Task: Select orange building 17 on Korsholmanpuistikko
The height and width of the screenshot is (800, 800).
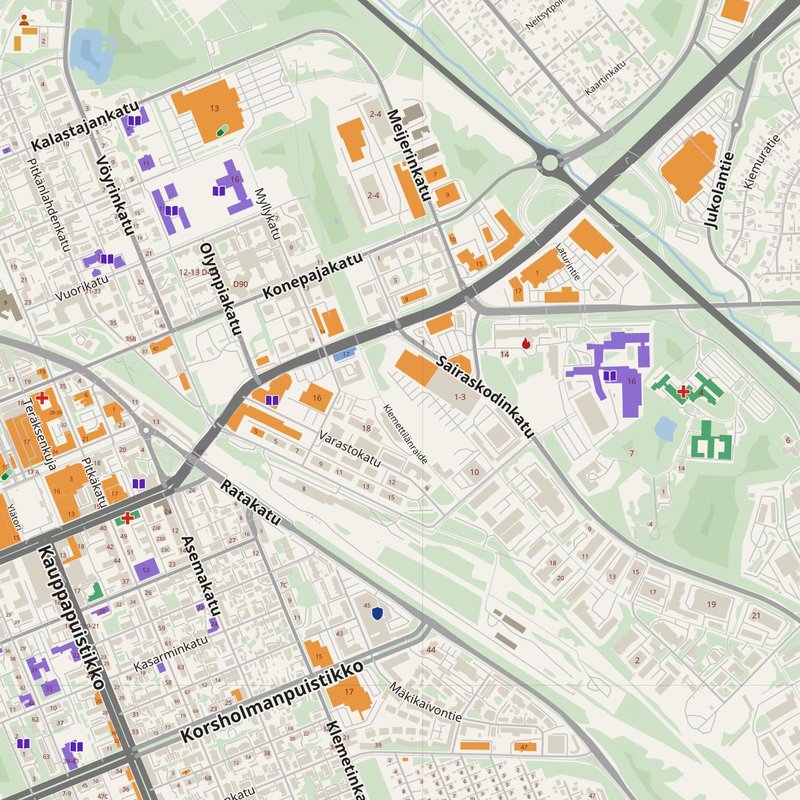Action: click(349, 694)
